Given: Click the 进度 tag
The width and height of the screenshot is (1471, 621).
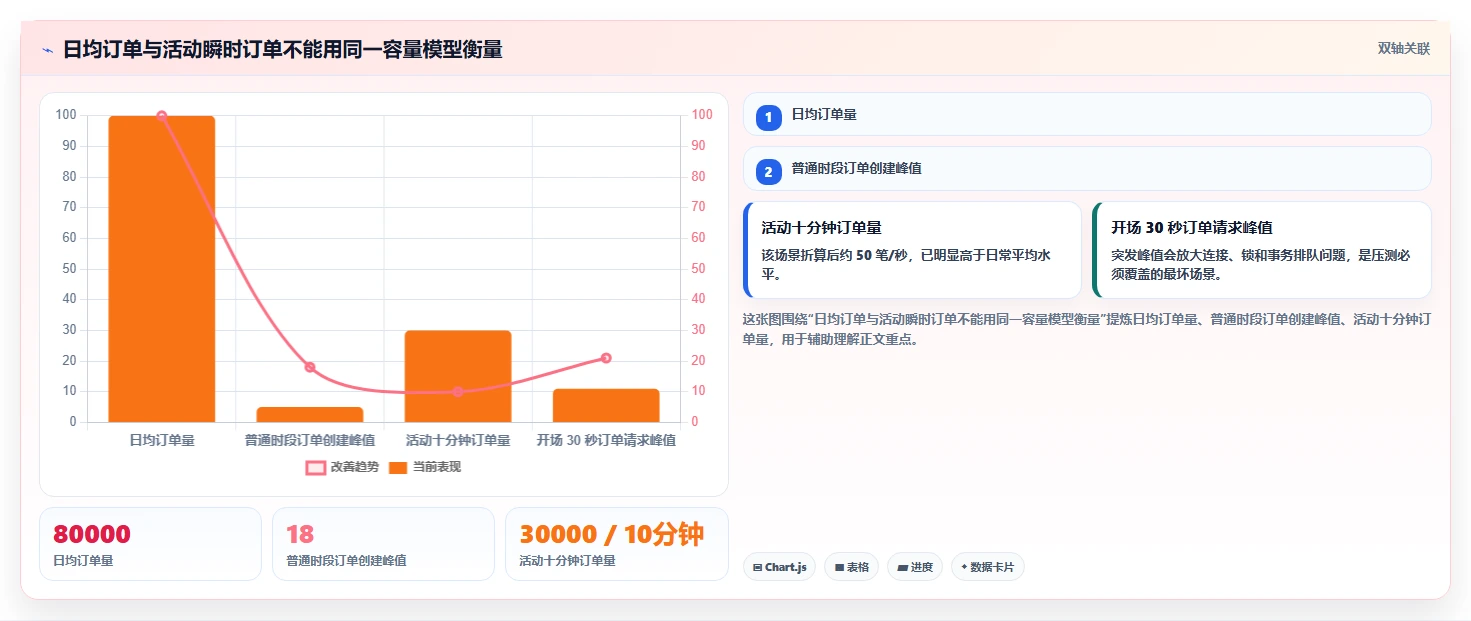Looking at the screenshot, I should 915,567.
